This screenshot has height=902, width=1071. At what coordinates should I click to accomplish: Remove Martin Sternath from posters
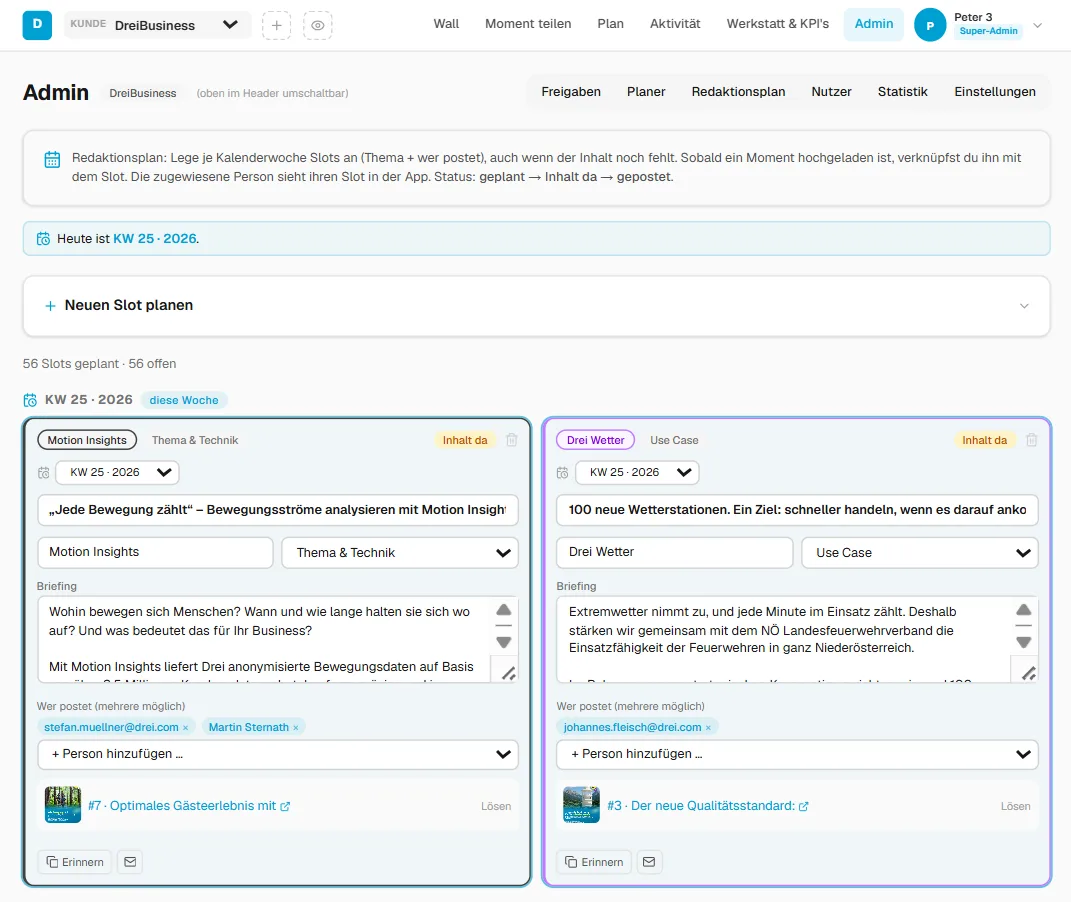[296, 728]
